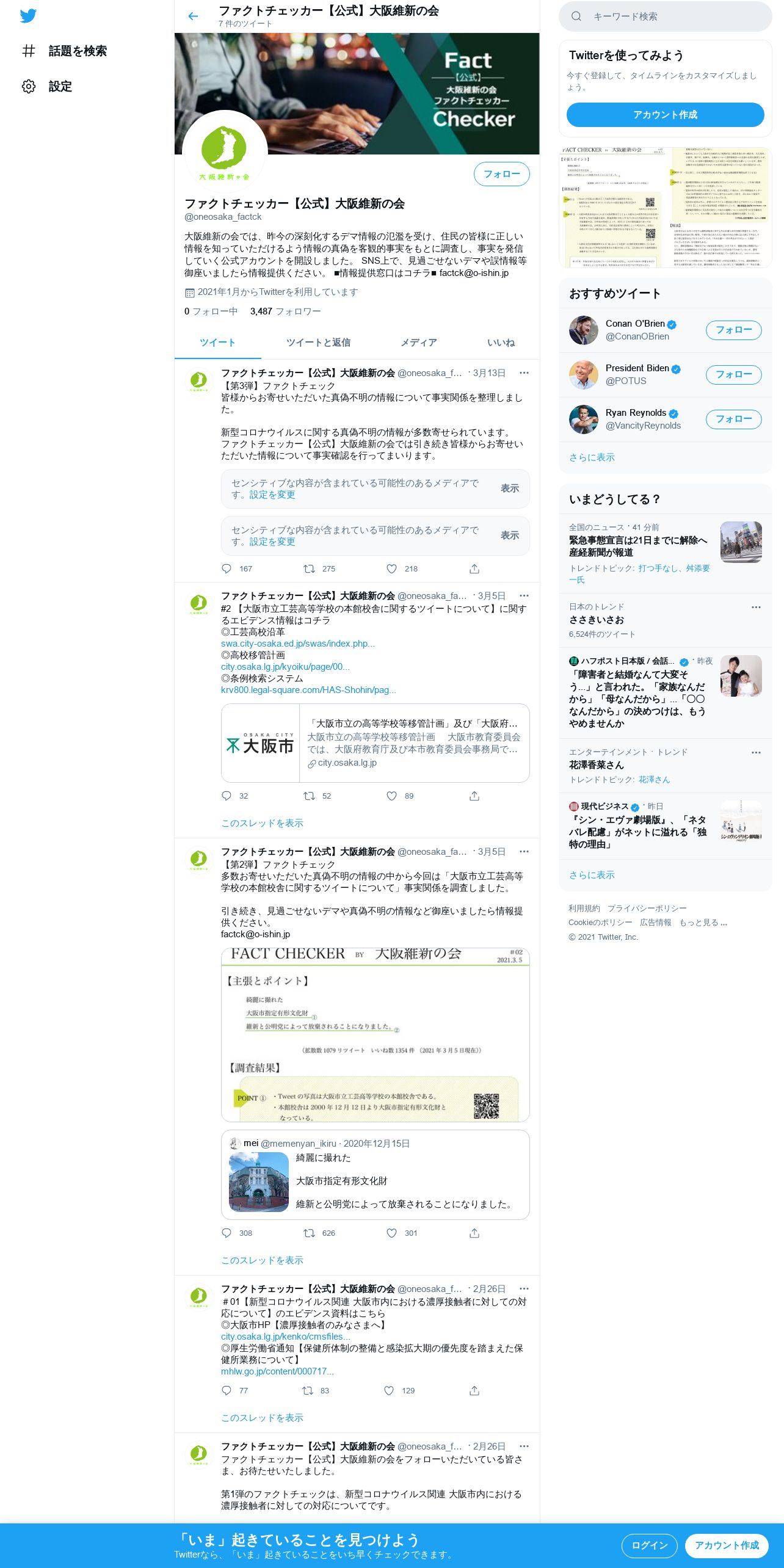Open profile avatar of 大阪維新の会

point(225,153)
